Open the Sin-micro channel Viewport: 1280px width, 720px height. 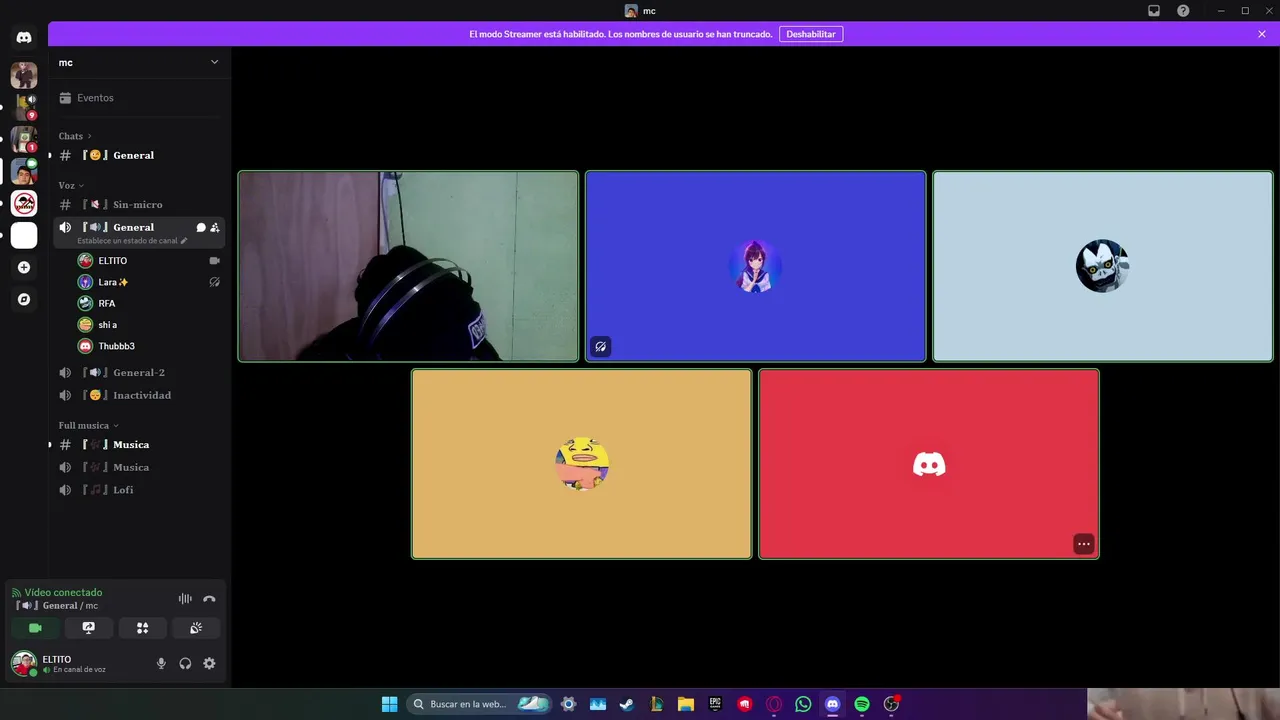[138, 204]
